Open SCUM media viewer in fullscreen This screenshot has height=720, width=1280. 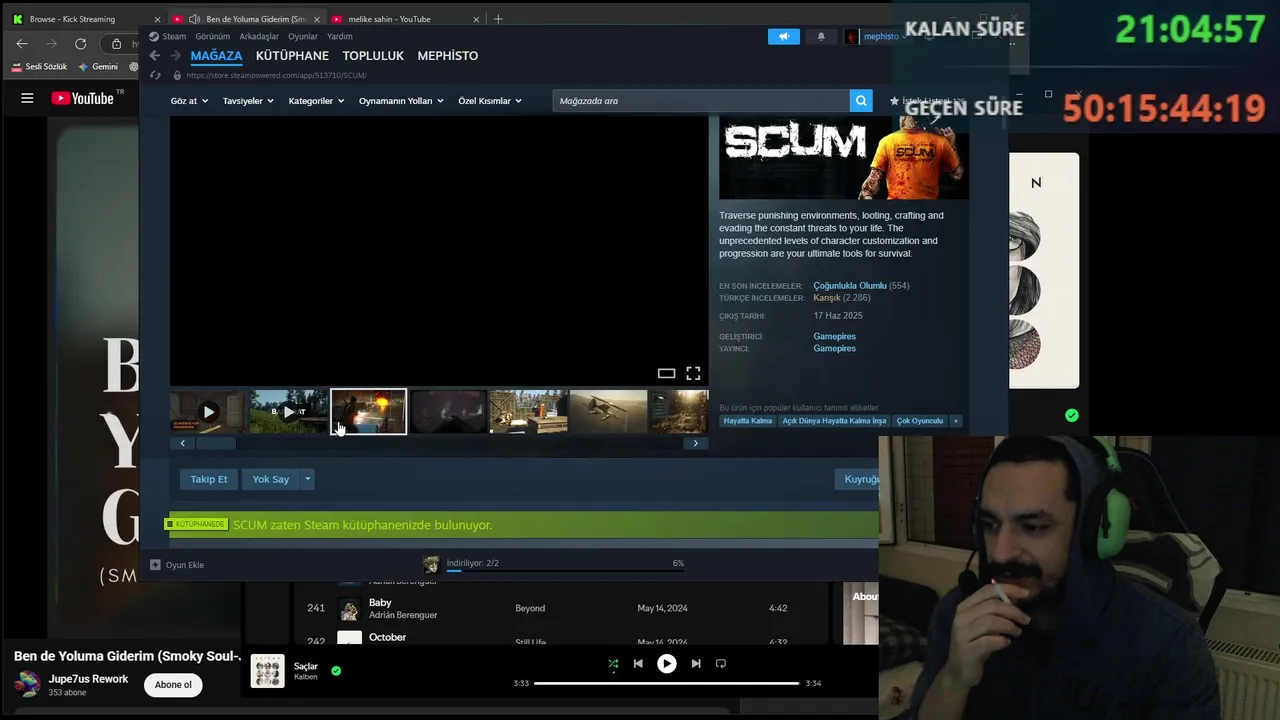(x=693, y=373)
